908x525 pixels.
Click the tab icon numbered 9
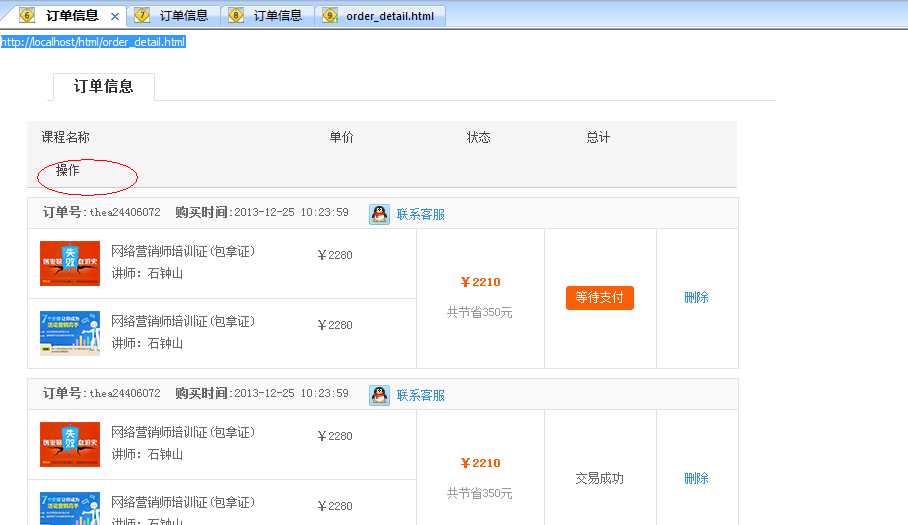[329, 16]
